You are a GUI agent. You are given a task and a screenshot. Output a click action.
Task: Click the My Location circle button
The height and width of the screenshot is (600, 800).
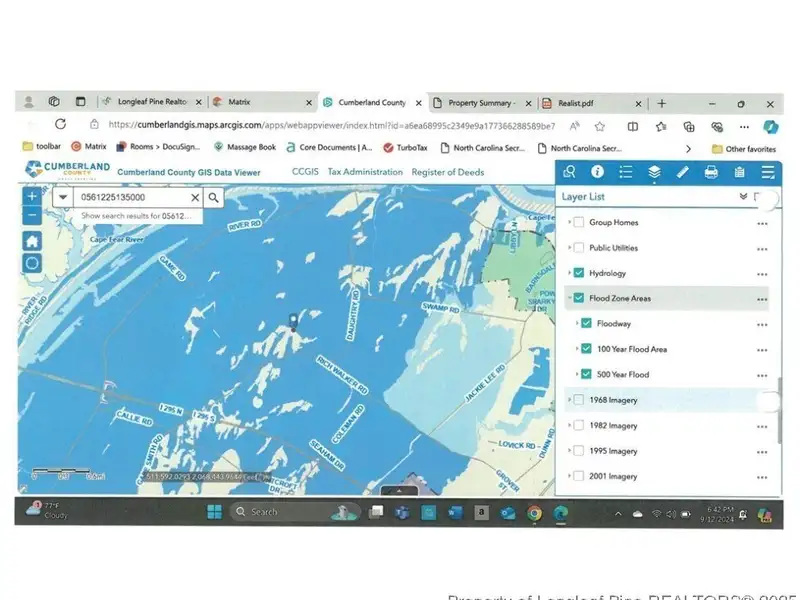(32, 264)
